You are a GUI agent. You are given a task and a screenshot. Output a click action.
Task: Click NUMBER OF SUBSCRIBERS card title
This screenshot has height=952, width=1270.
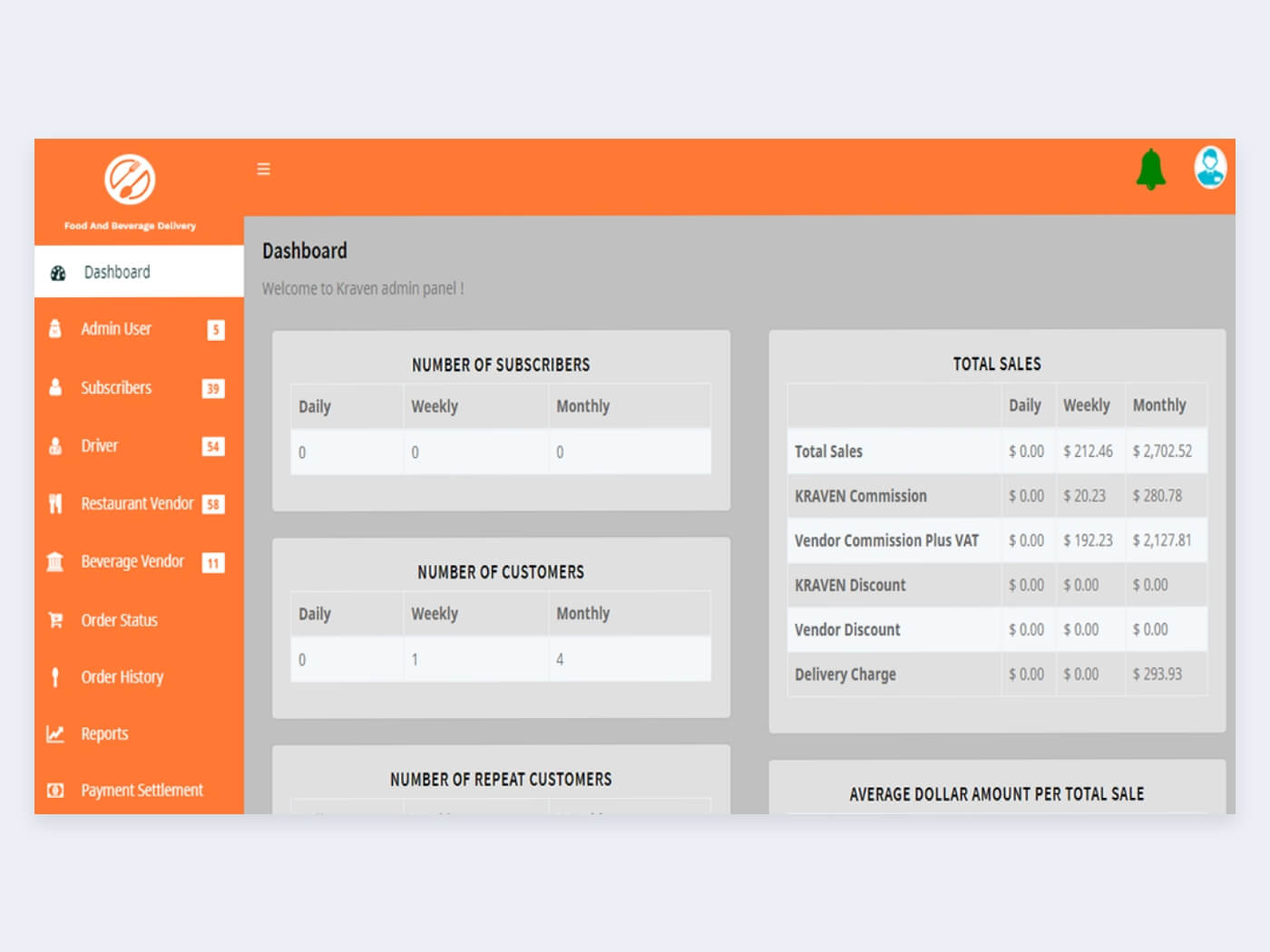click(501, 364)
